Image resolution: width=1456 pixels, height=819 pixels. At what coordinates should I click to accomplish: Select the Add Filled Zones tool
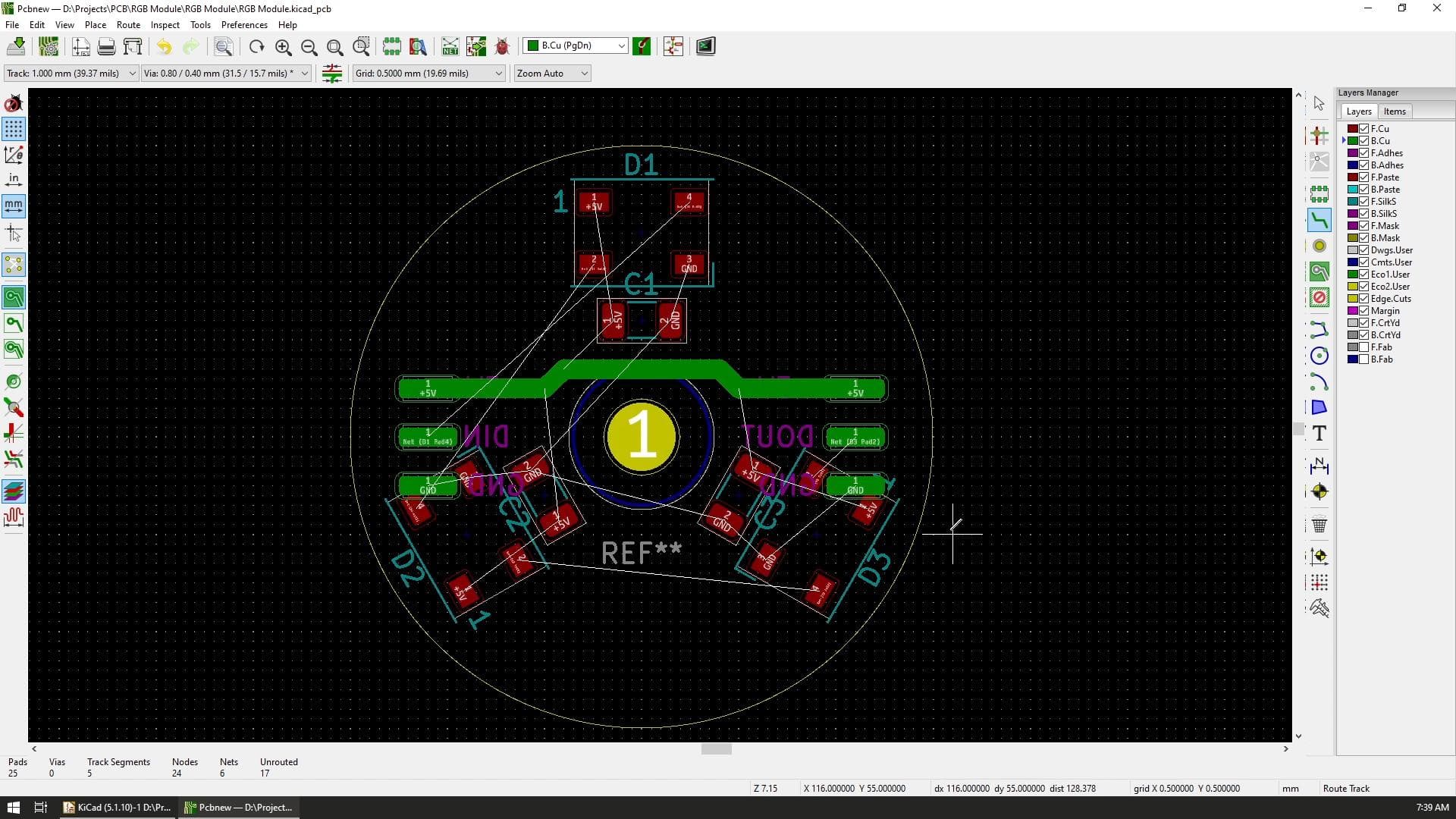click(x=1319, y=271)
